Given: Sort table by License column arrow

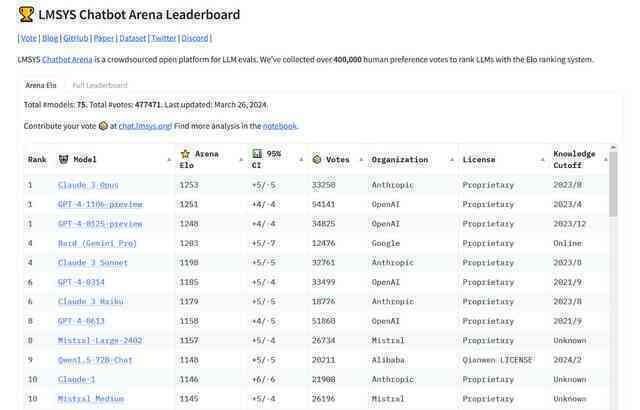Looking at the screenshot, I should click(542, 160).
